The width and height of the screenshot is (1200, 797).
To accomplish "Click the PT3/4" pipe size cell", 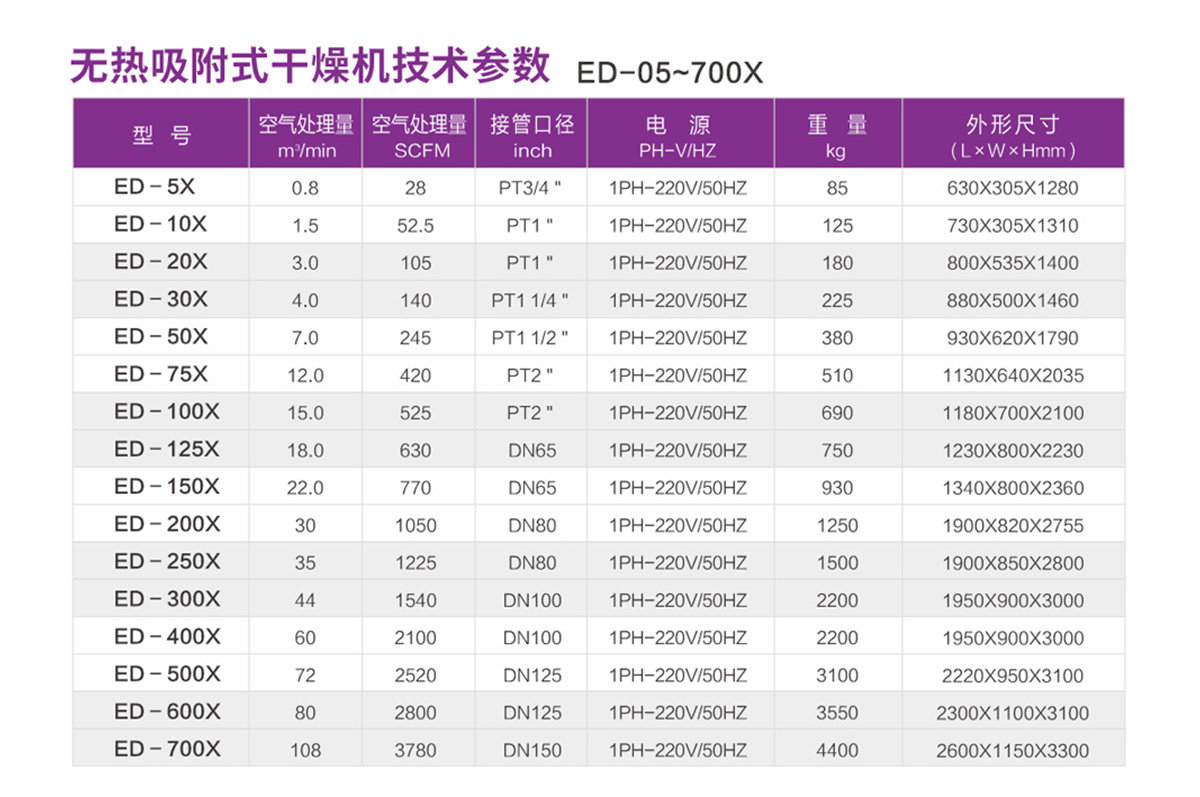I will coord(531,188).
